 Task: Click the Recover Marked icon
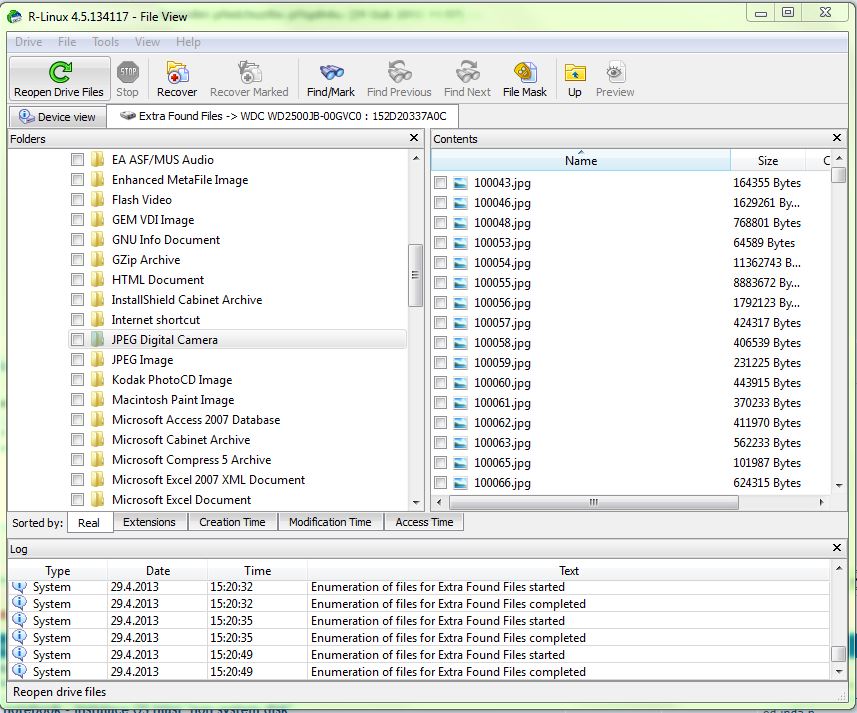[x=250, y=72]
